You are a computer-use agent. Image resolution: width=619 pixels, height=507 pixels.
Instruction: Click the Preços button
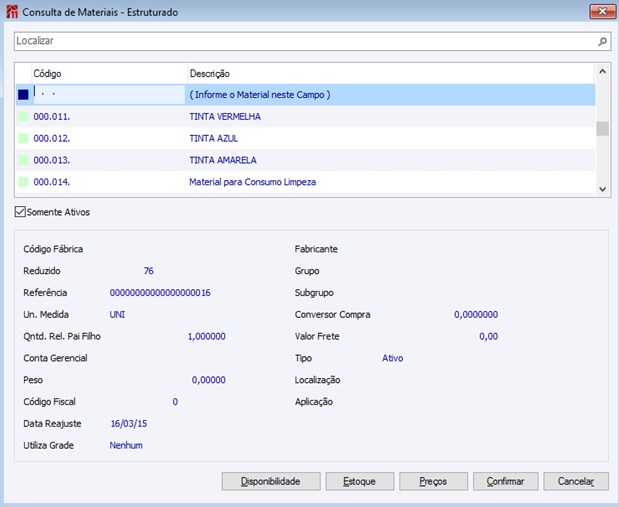[433, 481]
